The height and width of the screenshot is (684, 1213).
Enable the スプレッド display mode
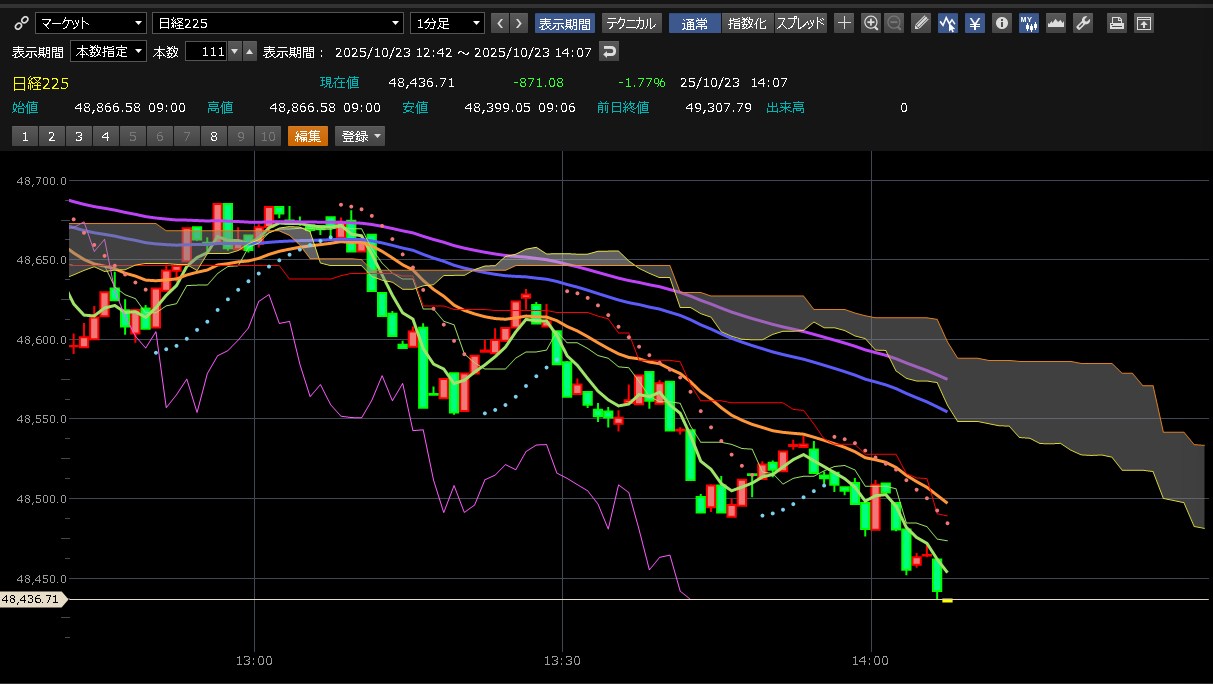coord(801,23)
